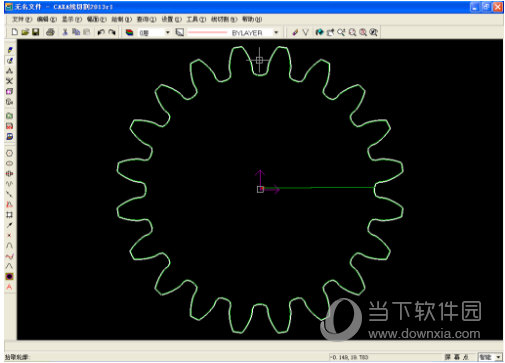Cut selection with the scissors toolbar icon
This screenshot has height=363, width=505.
[x=65, y=32]
